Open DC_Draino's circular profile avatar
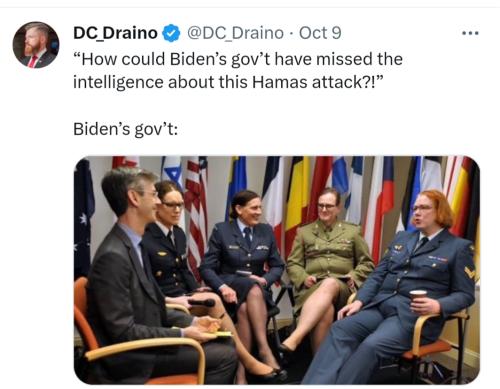The height and width of the screenshot is (389, 500). (36, 45)
